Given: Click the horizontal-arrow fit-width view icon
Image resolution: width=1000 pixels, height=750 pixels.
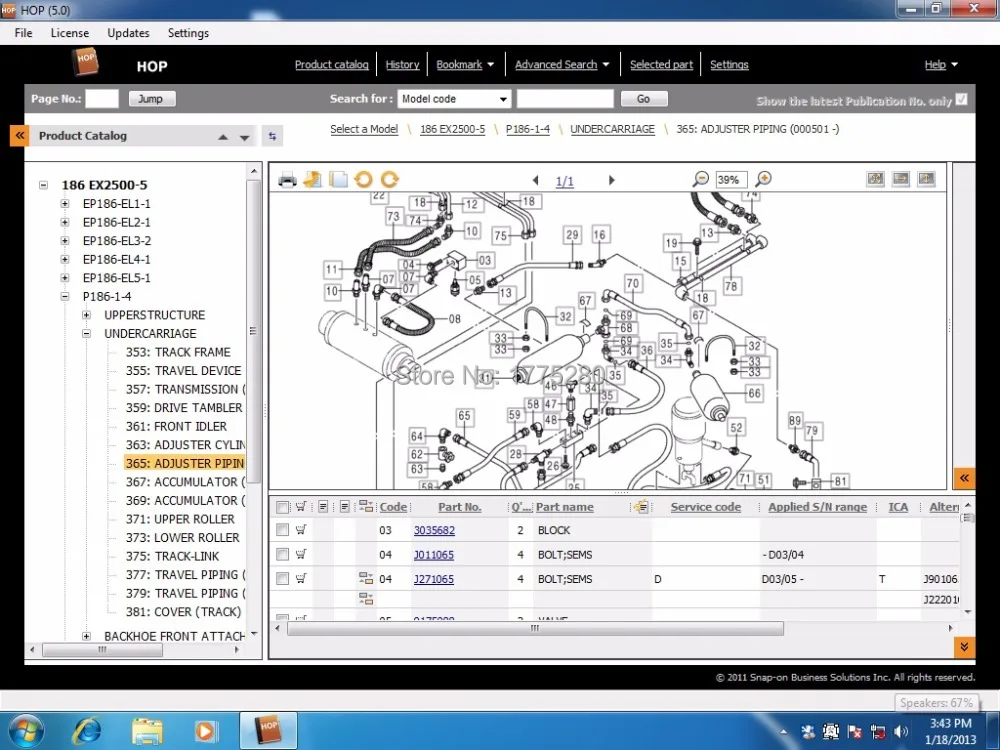Looking at the screenshot, I should (901, 179).
